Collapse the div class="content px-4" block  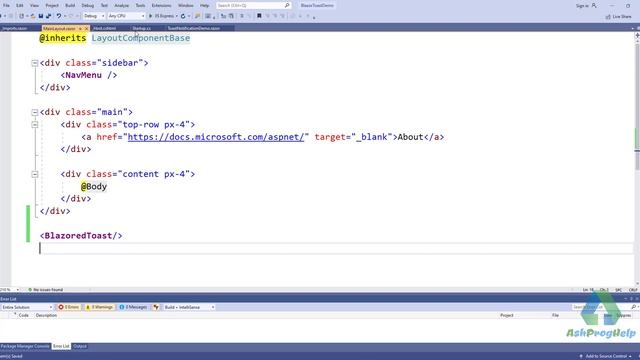(35, 174)
